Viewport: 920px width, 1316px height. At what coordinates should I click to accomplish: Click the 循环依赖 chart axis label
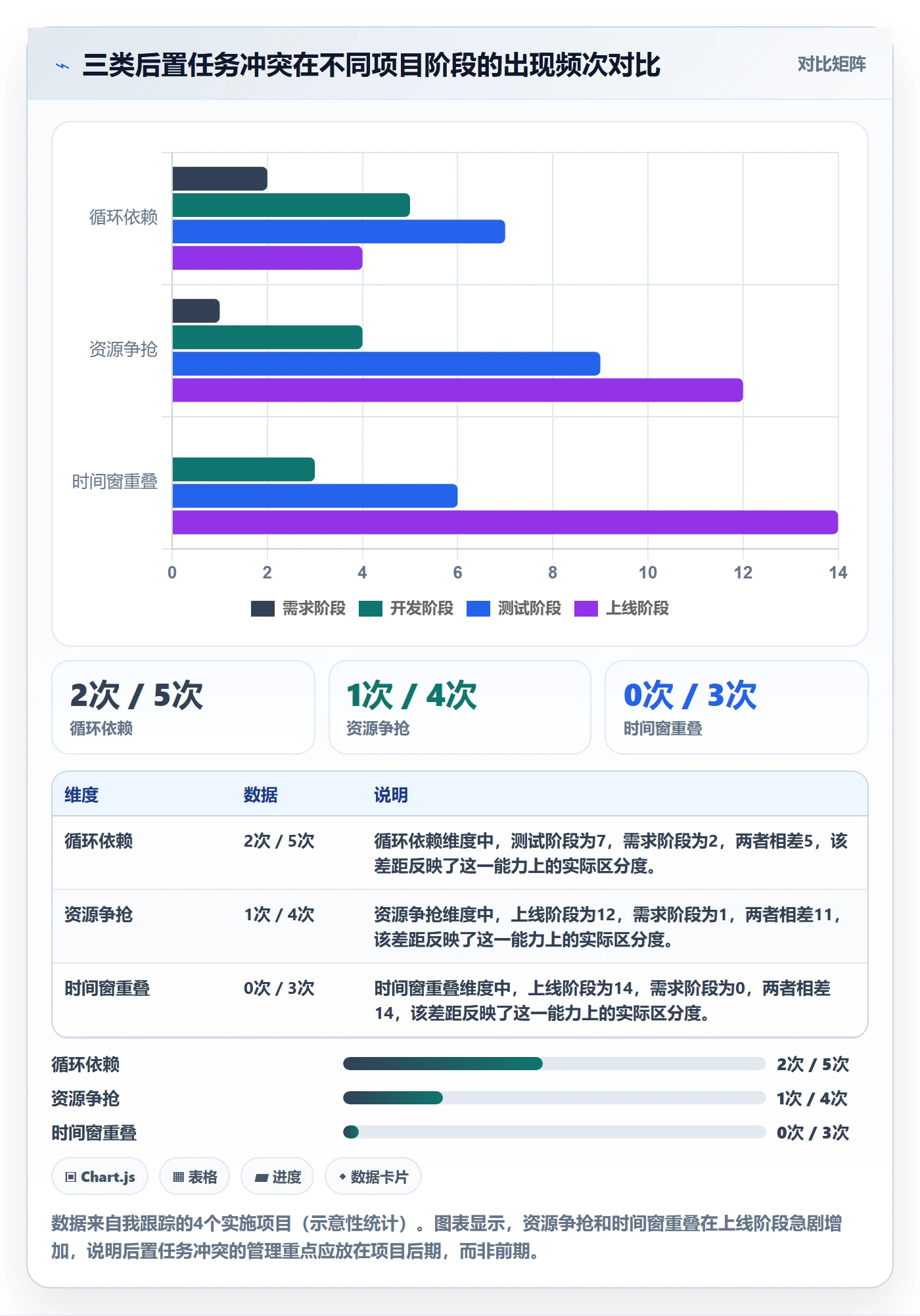tap(124, 217)
